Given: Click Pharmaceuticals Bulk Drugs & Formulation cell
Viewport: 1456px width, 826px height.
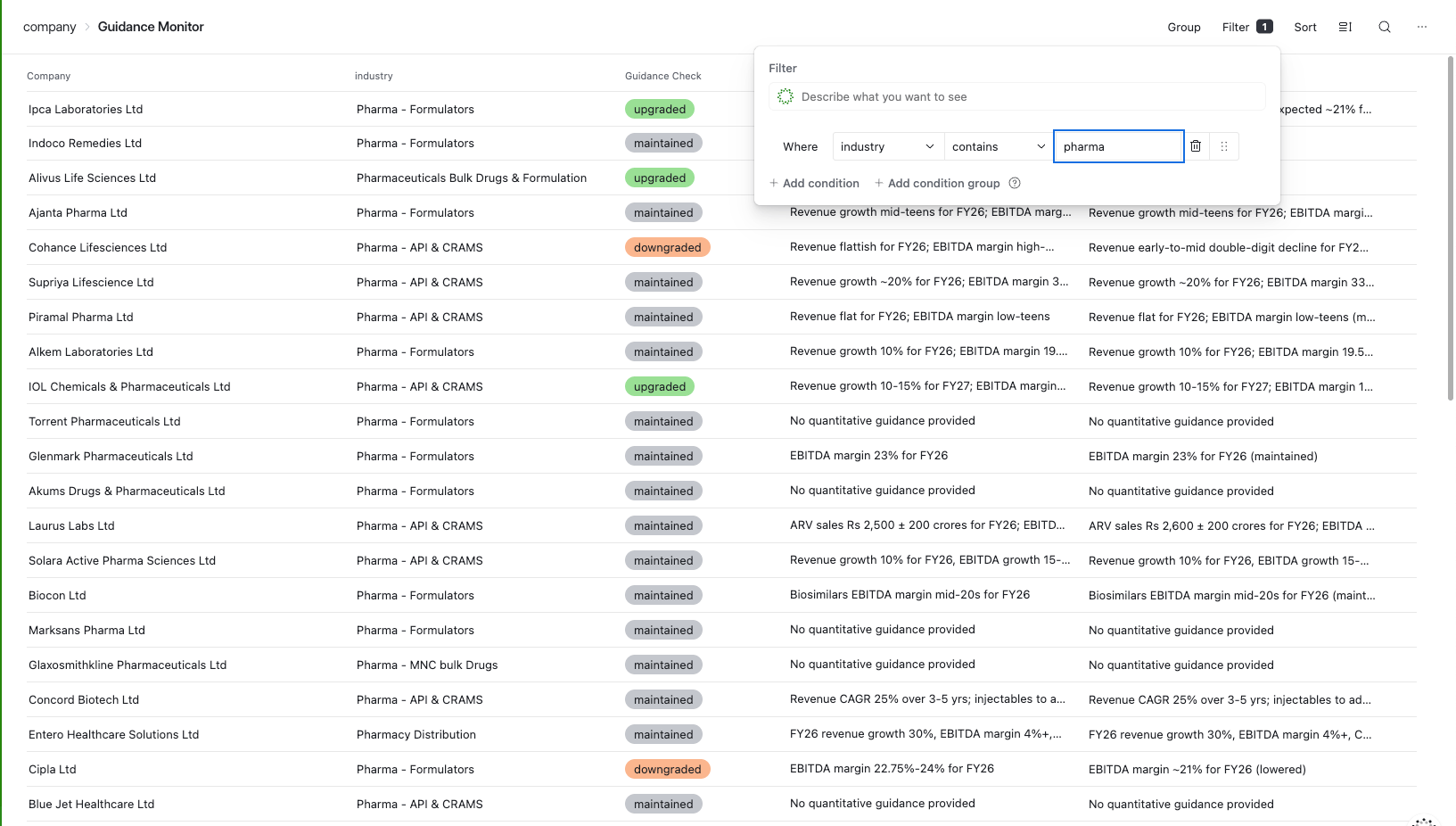Looking at the screenshot, I should [x=472, y=178].
